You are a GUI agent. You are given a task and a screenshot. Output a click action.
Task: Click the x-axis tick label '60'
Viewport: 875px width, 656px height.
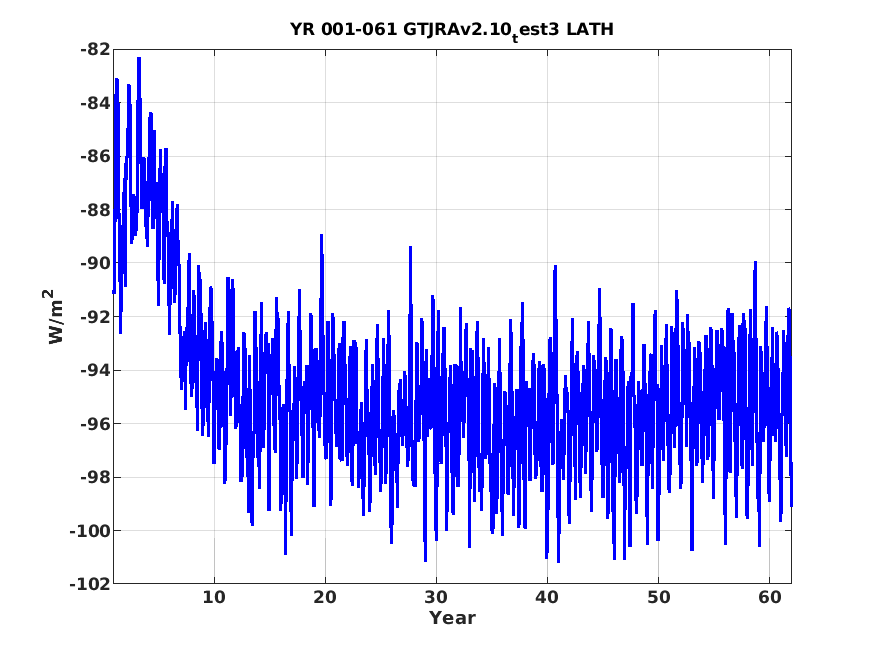click(x=770, y=597)
